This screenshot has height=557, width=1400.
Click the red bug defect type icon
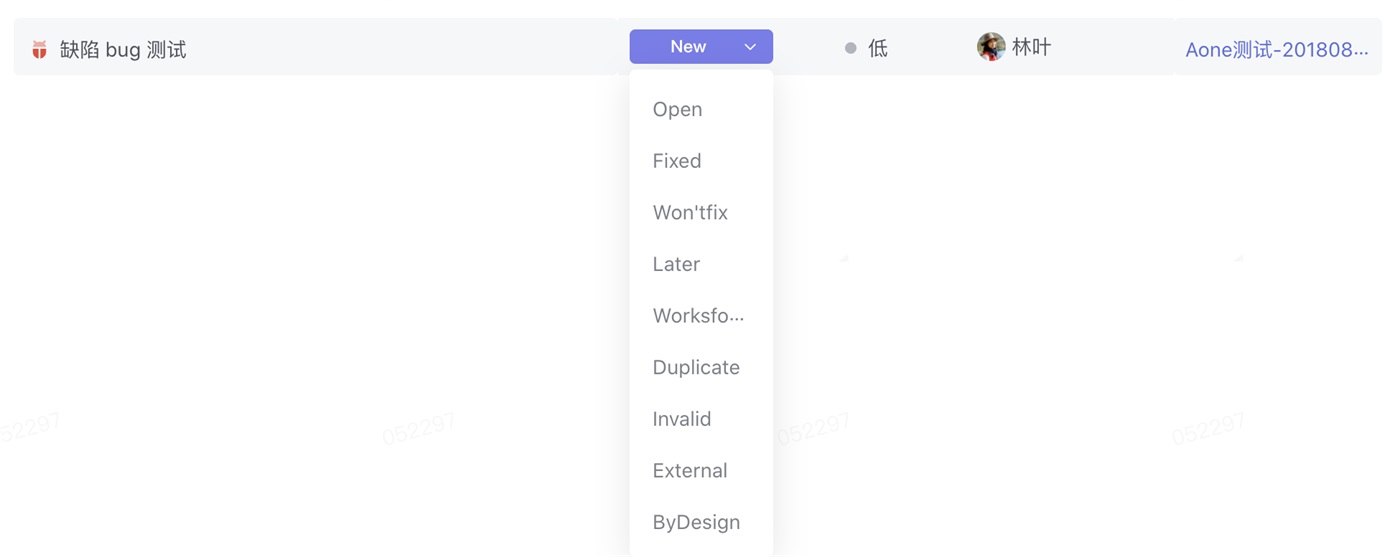(x=39, y=49)
